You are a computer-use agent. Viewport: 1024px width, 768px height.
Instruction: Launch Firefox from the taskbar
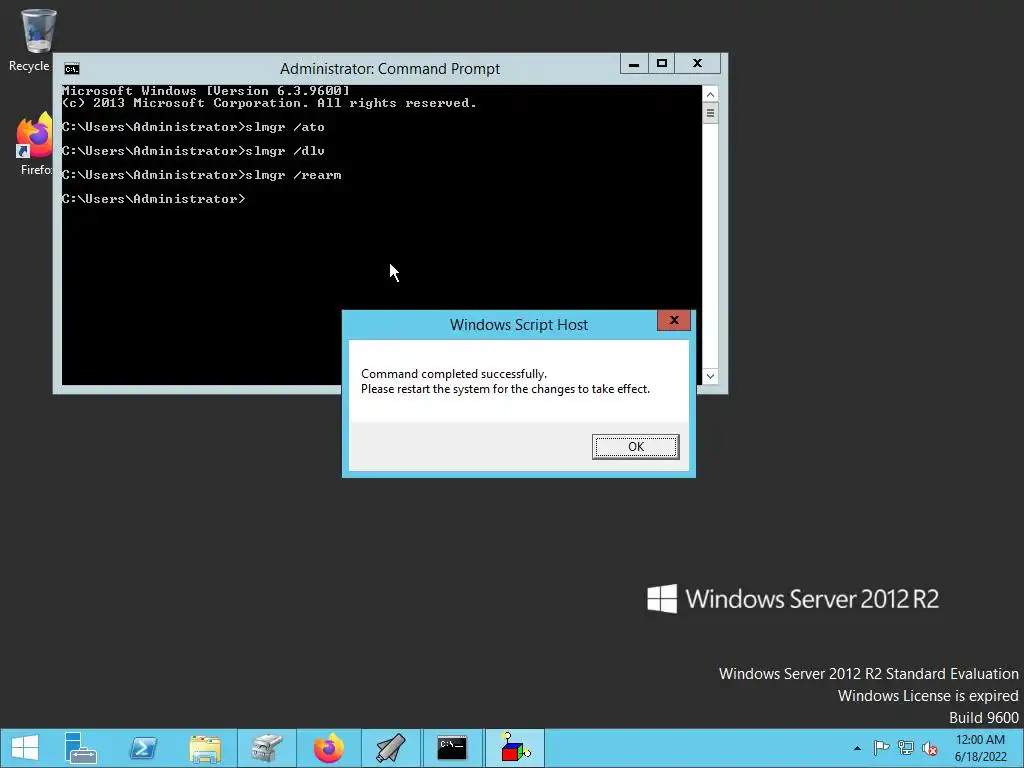[328, 748]
